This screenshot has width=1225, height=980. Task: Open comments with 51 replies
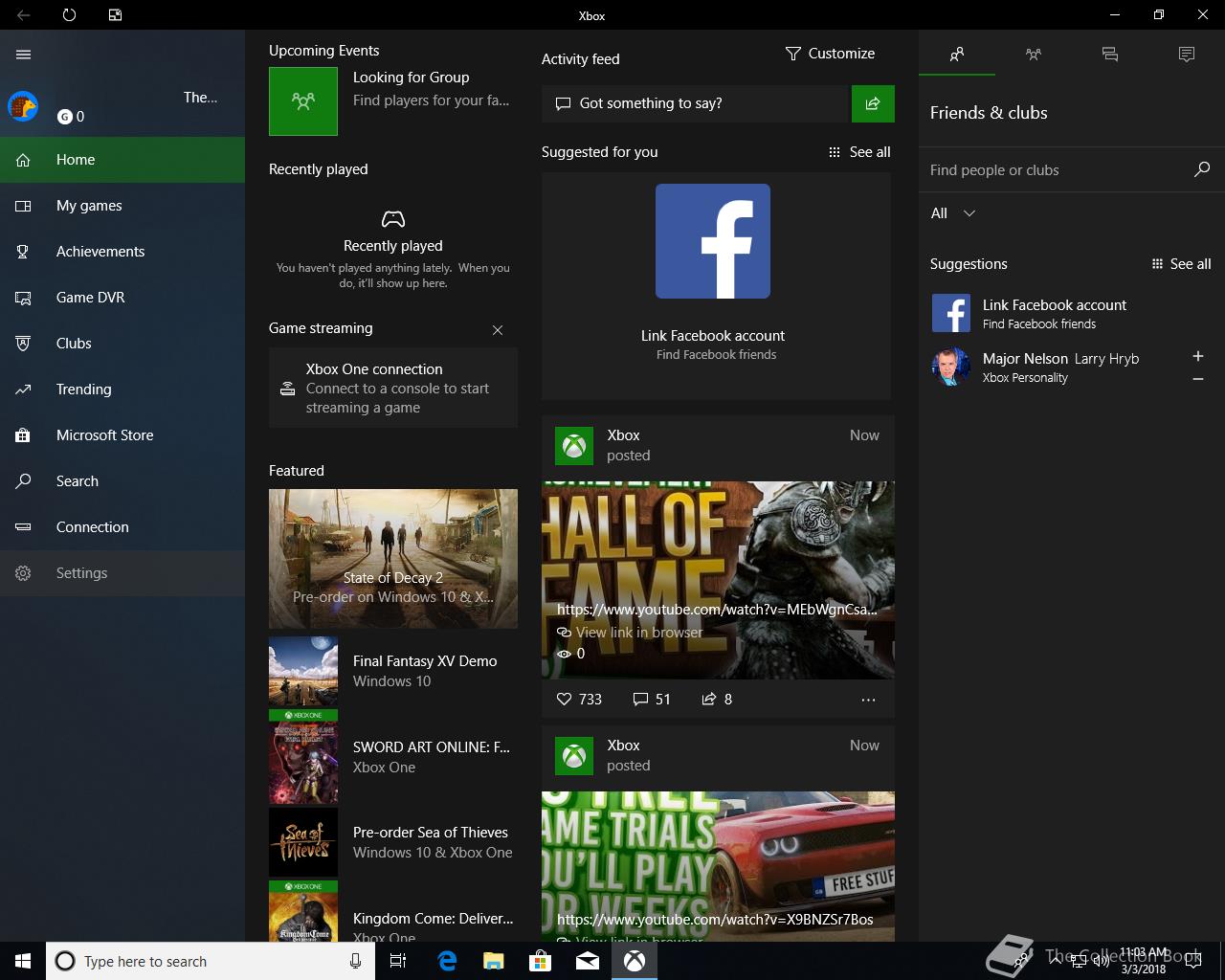(x=652, y=700)
